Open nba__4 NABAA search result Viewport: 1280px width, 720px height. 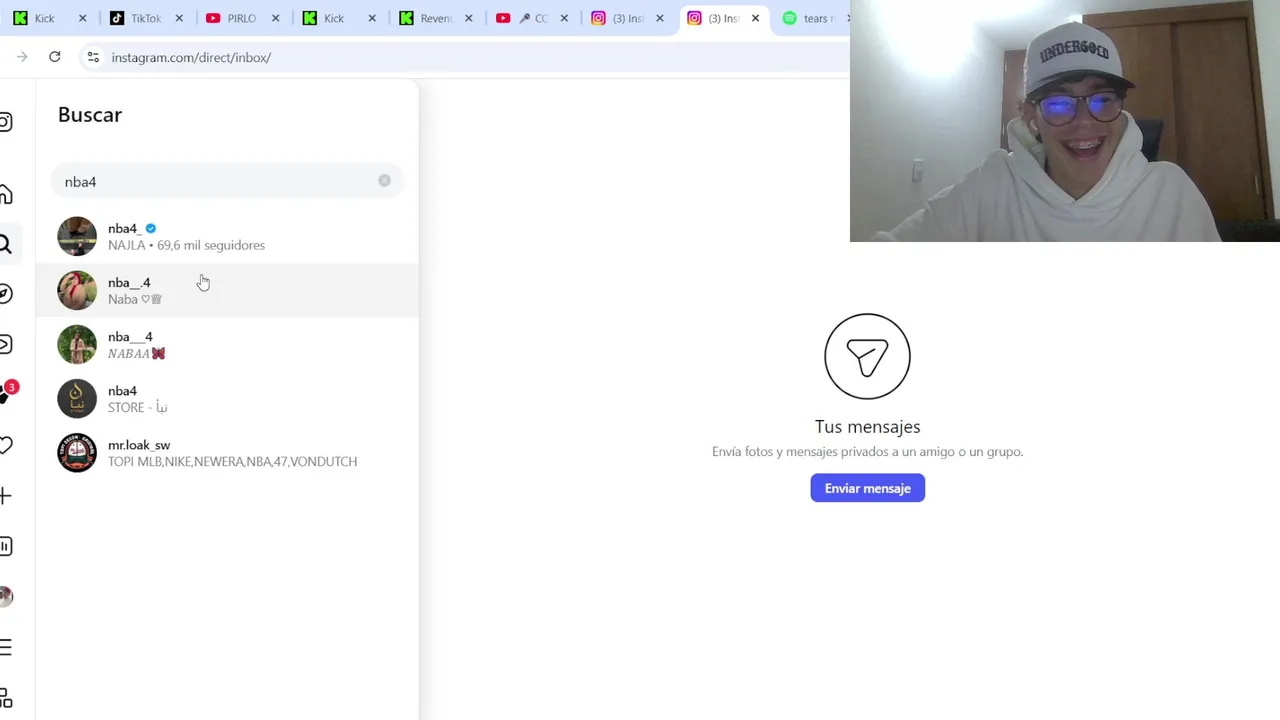coord(227,344)
